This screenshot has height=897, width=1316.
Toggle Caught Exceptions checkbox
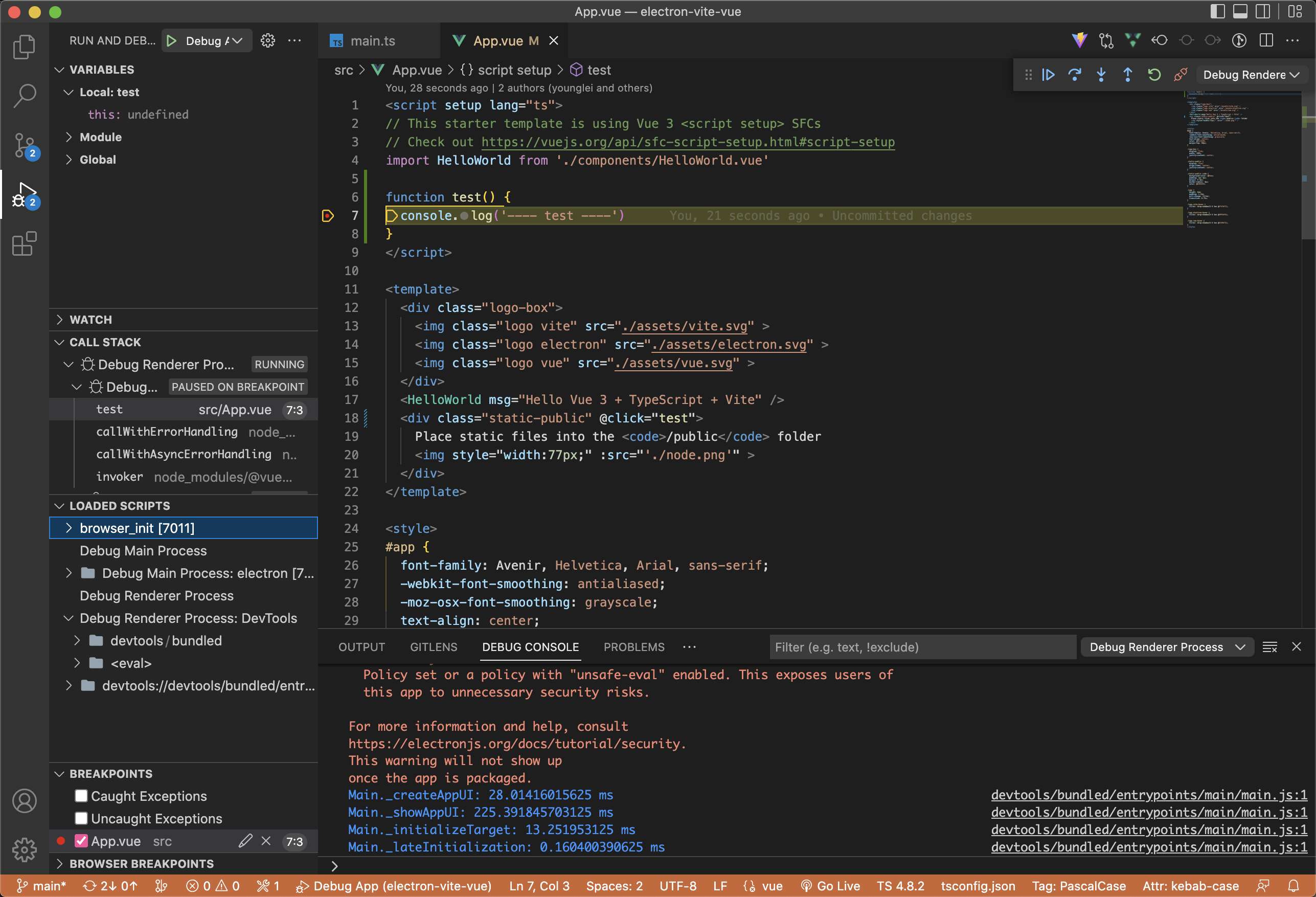click(81, 796)
